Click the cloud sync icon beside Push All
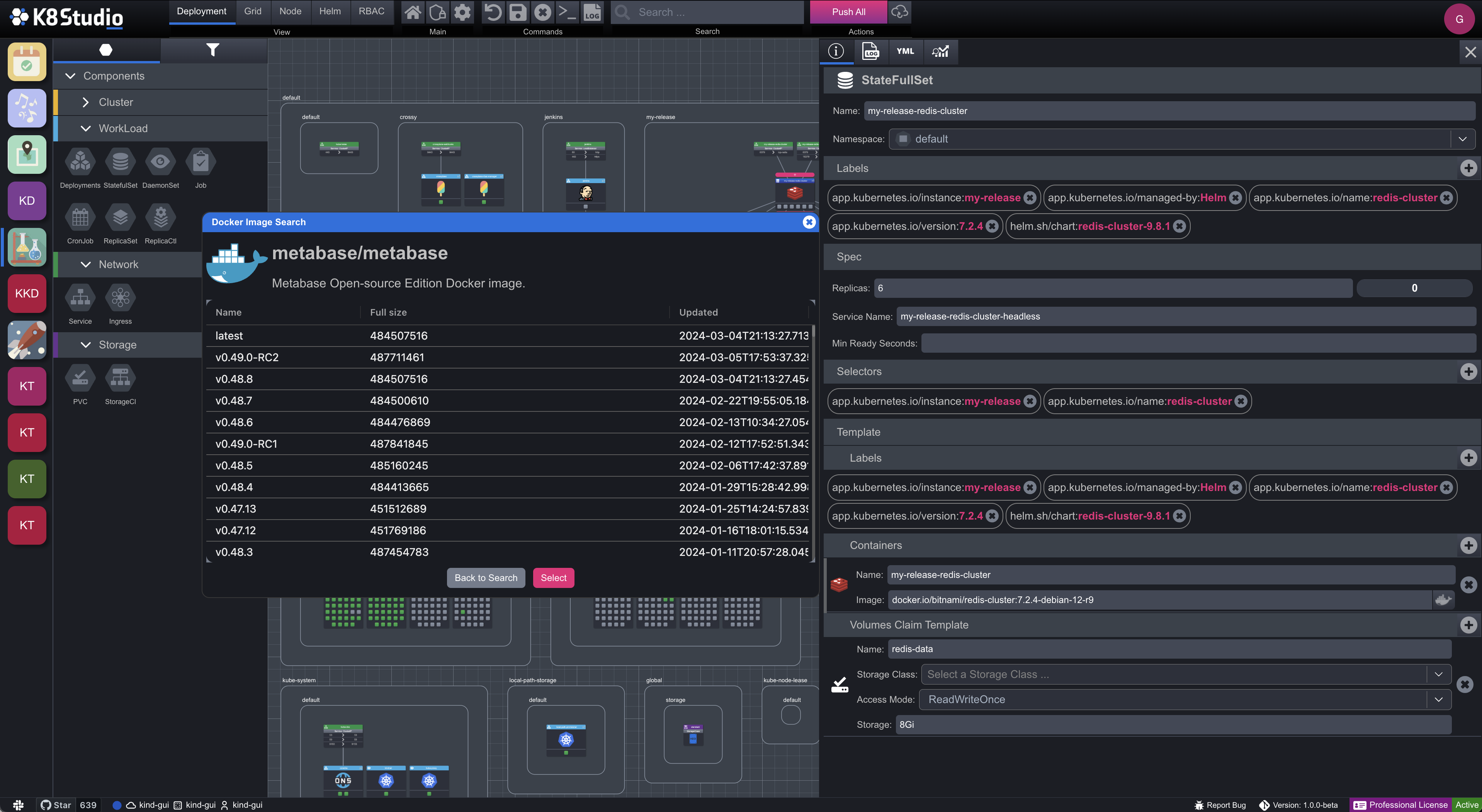The height and width of the screenshot is (812, 1482). [899, 12]
